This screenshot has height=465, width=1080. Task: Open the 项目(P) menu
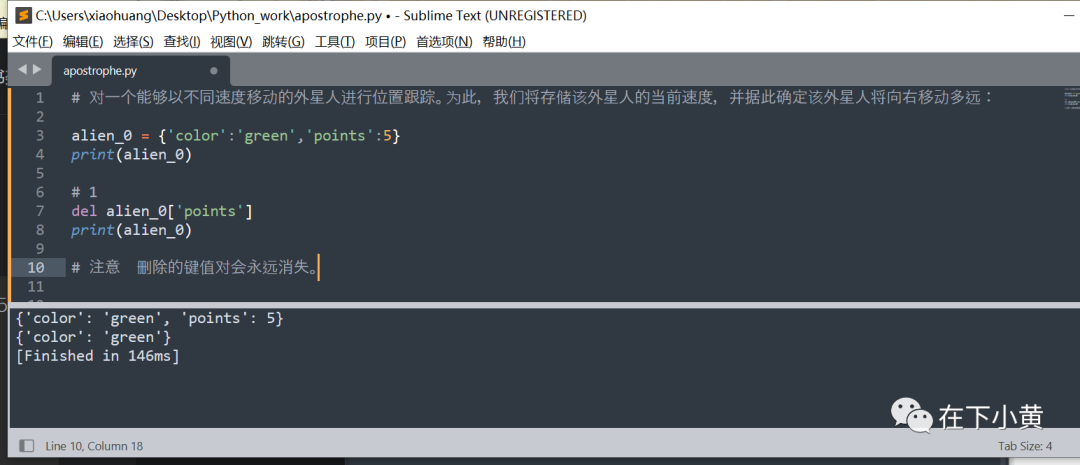pos(386,42)
